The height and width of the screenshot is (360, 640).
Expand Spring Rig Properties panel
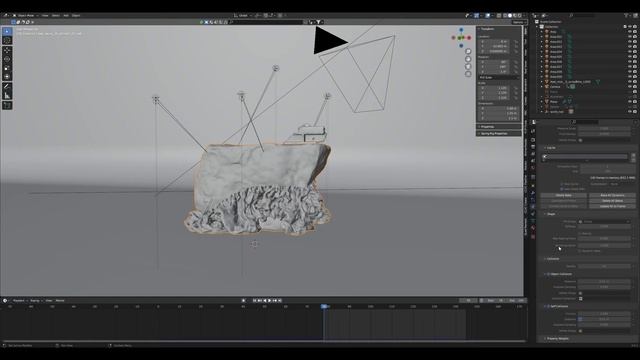tap(494, 133)
